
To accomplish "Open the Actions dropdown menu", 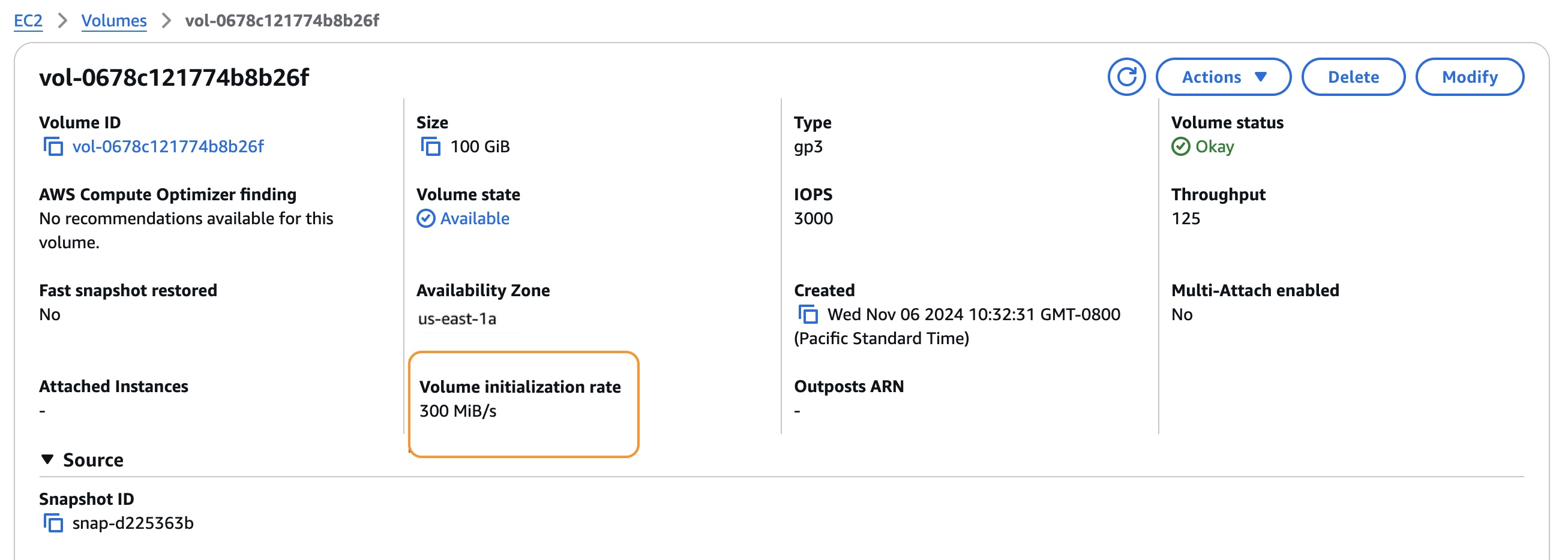I will [x=1223, y=77].
